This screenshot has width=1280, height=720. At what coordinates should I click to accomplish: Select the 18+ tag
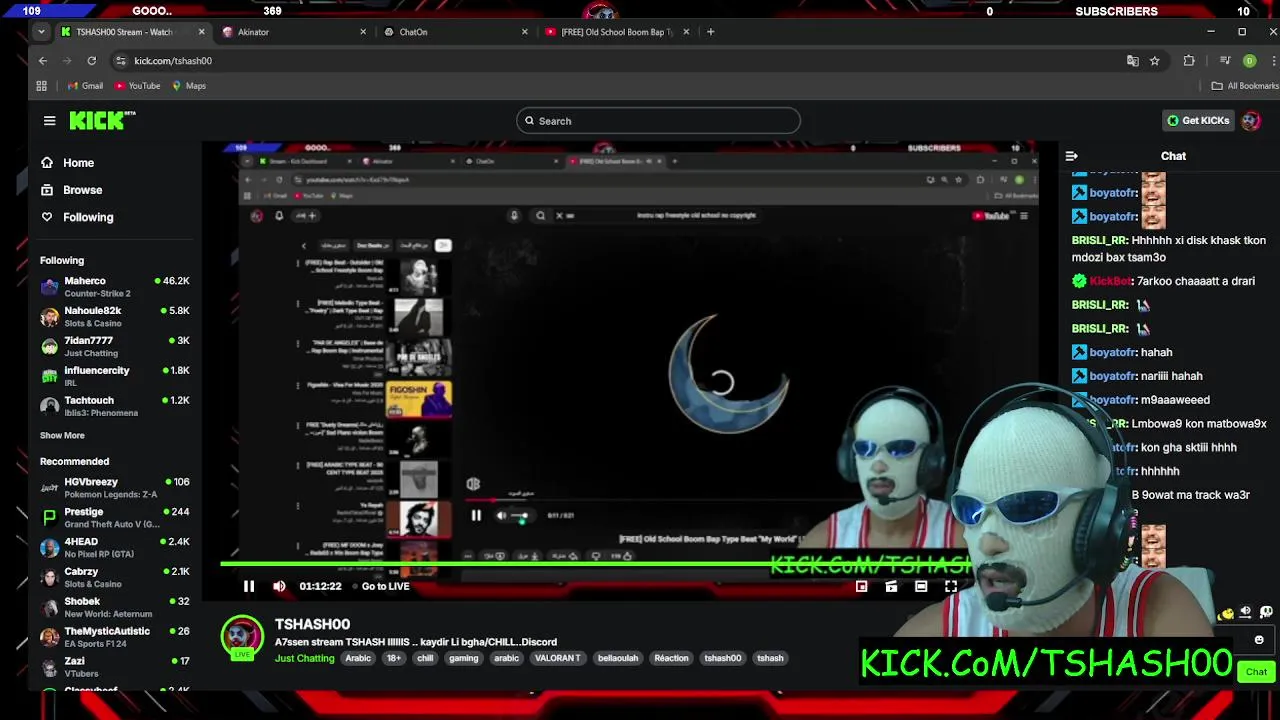coord(394,658)
